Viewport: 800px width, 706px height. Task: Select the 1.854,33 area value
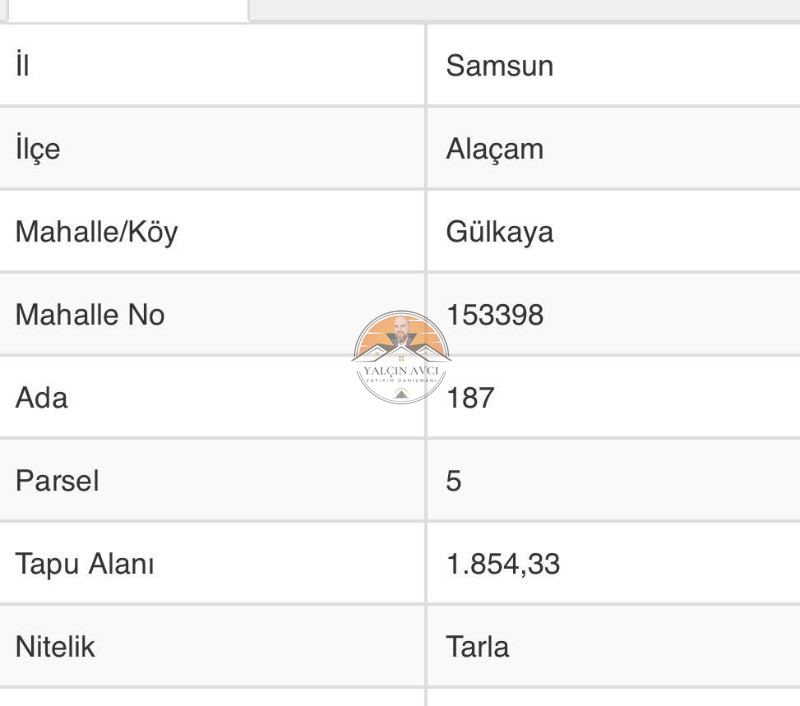(x=503, y=564)
